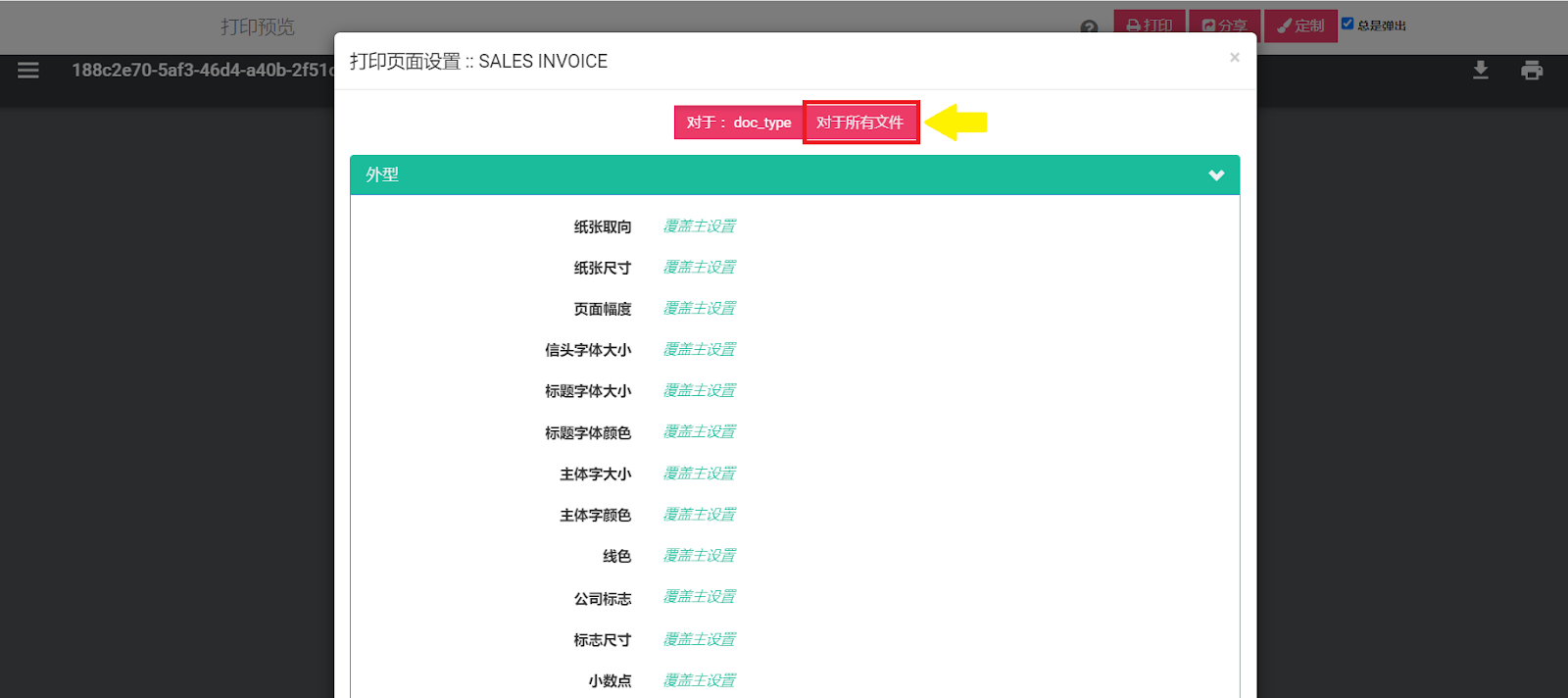Click 覆盖主设置 link for 主体字颜色
This screenshot has width=1568, height=698.
pyautogui.click(x=699, y=515)
